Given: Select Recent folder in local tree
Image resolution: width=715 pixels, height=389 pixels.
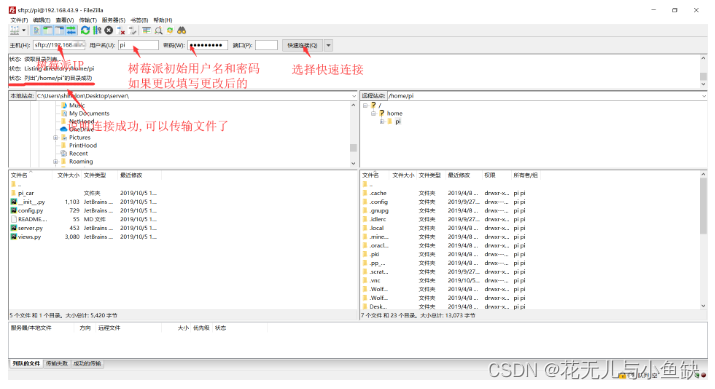Looking at the screenshot, I should pos(78,153).
